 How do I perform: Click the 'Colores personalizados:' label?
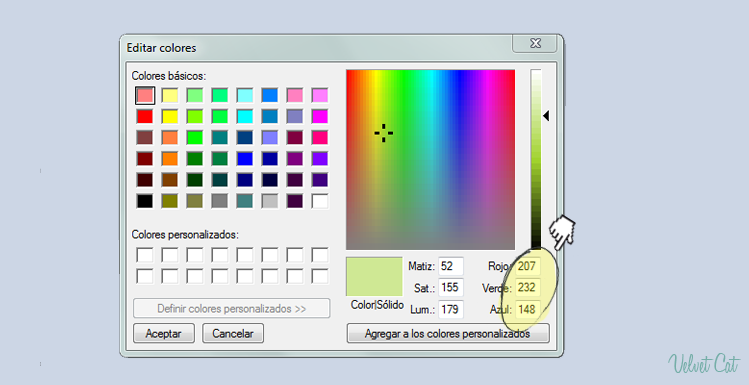(x=185, y=235)
